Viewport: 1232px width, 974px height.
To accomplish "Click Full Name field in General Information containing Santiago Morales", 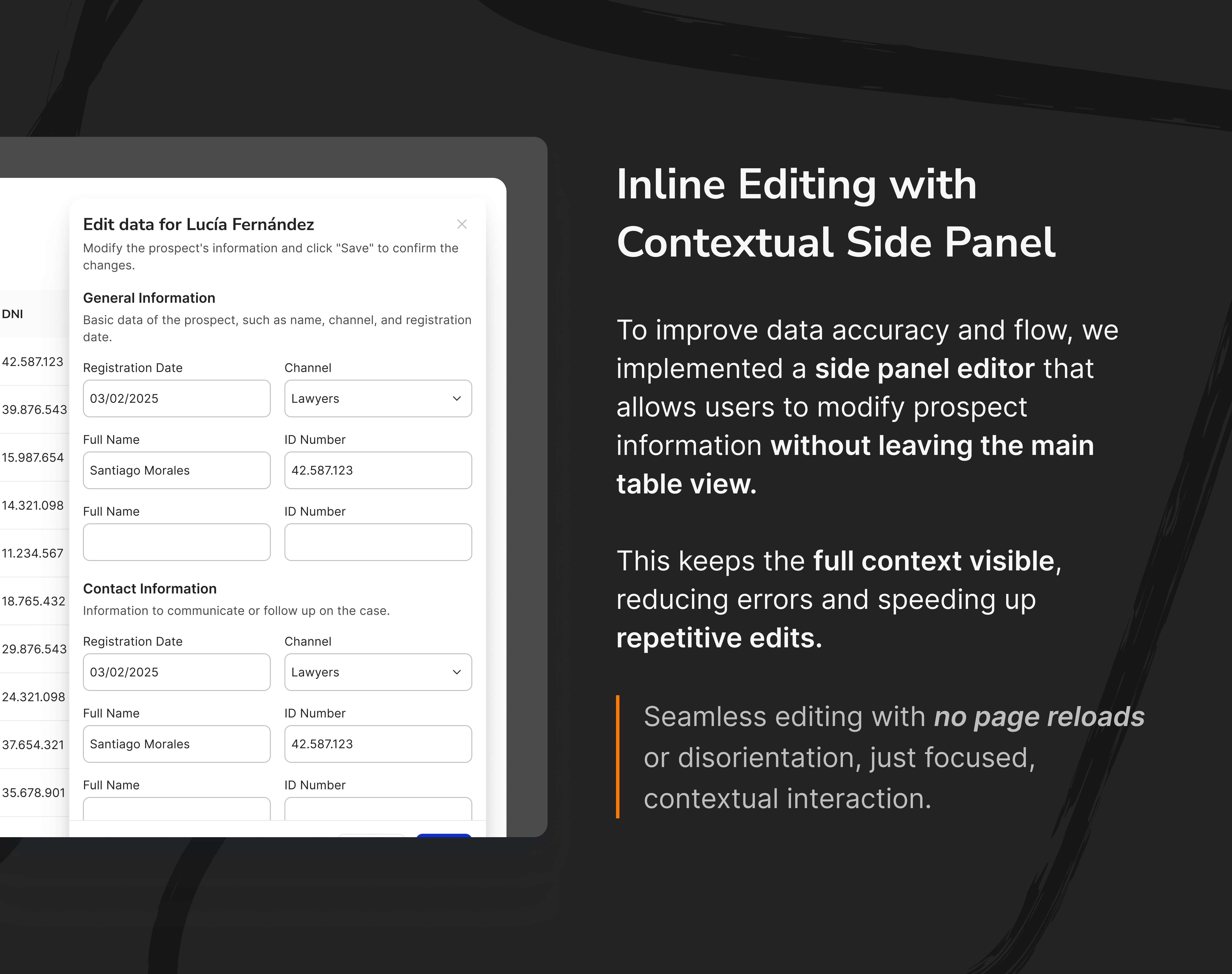I will tap(176, 471).
